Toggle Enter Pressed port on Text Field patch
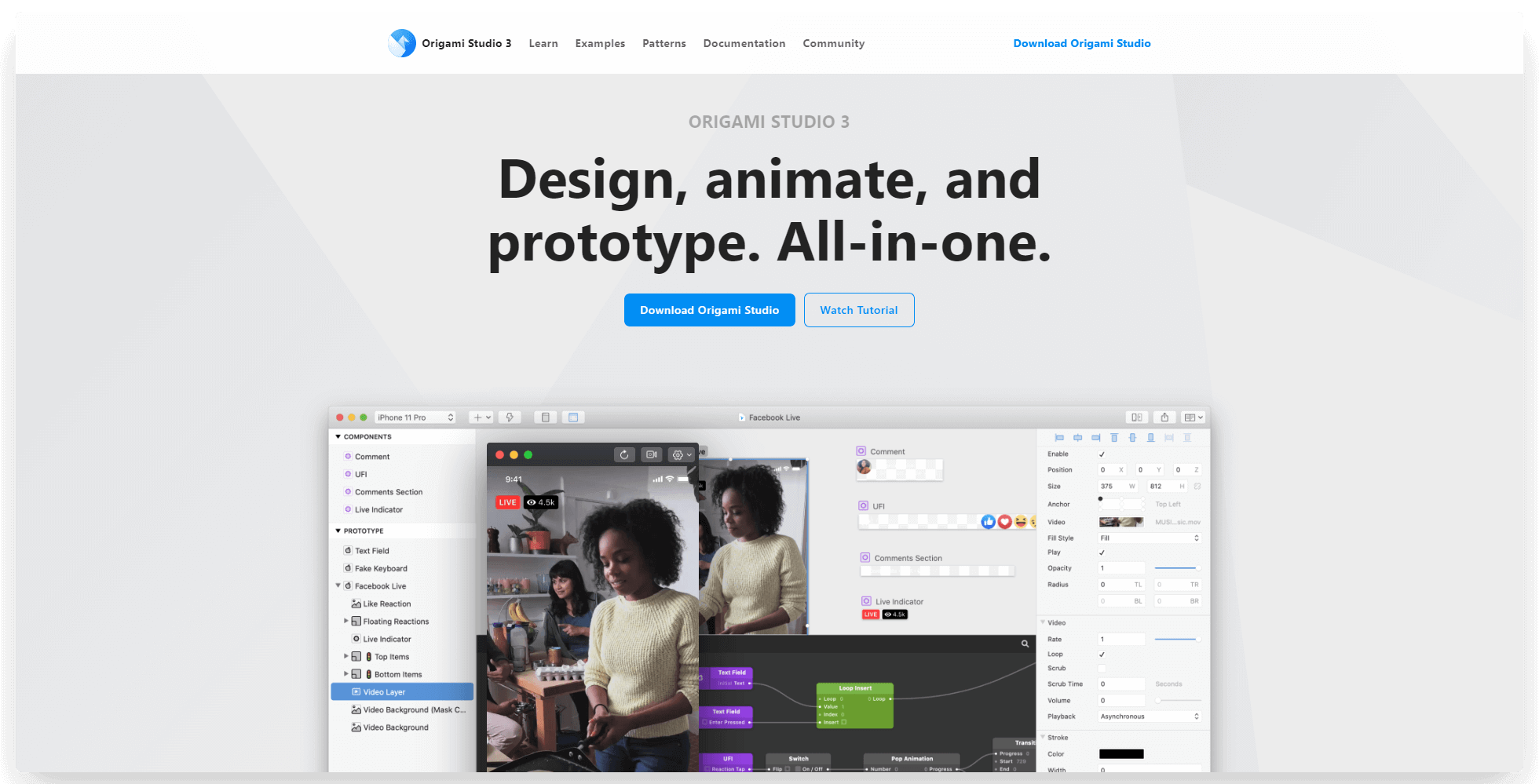1539x784 pixels. (x=706, y=722)
